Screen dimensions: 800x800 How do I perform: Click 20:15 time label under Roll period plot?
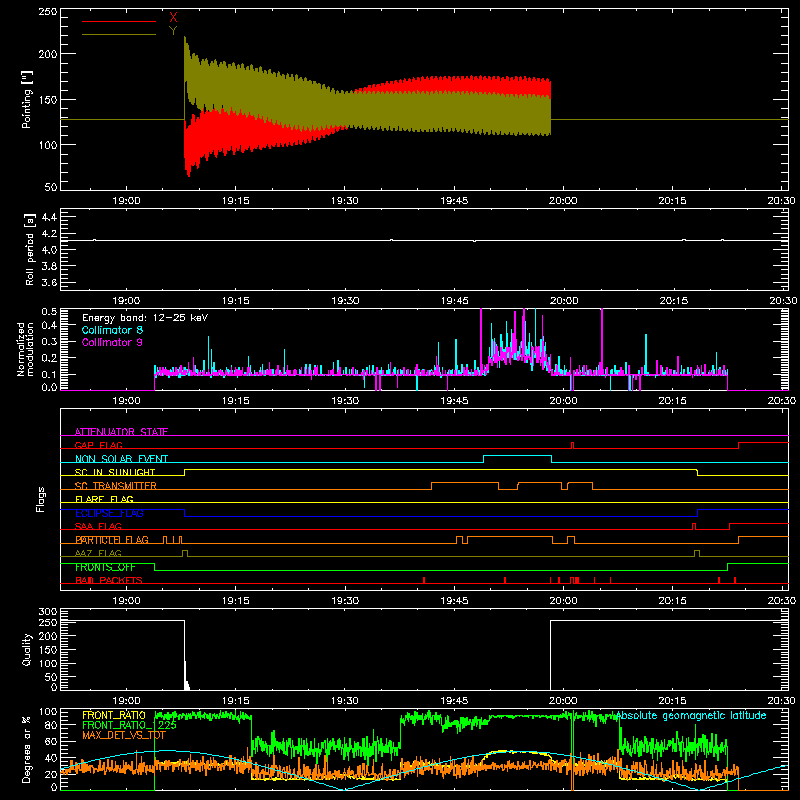click(673, 301)
